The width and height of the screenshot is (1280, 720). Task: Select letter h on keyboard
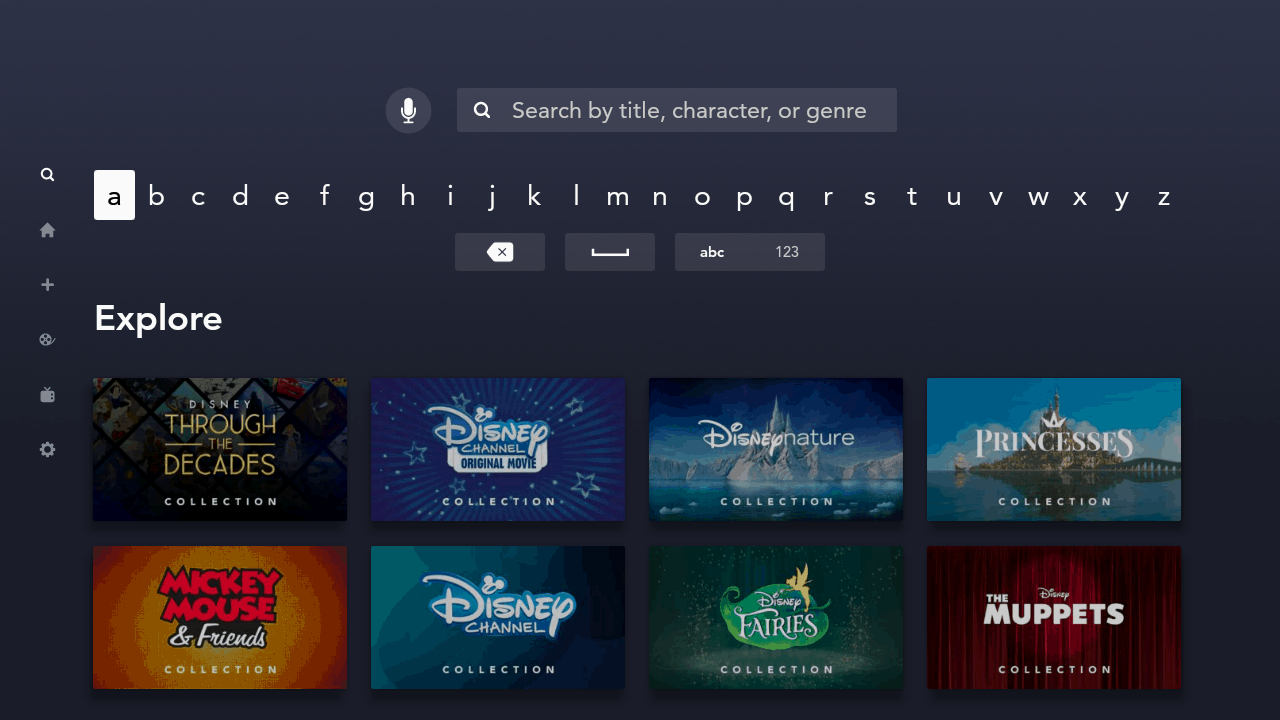coord(408,196)
